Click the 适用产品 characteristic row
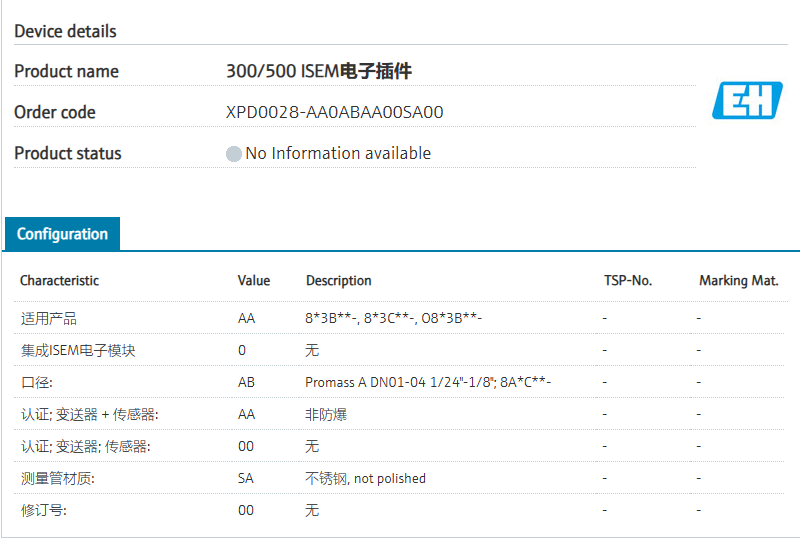 (x=49, y=318)
